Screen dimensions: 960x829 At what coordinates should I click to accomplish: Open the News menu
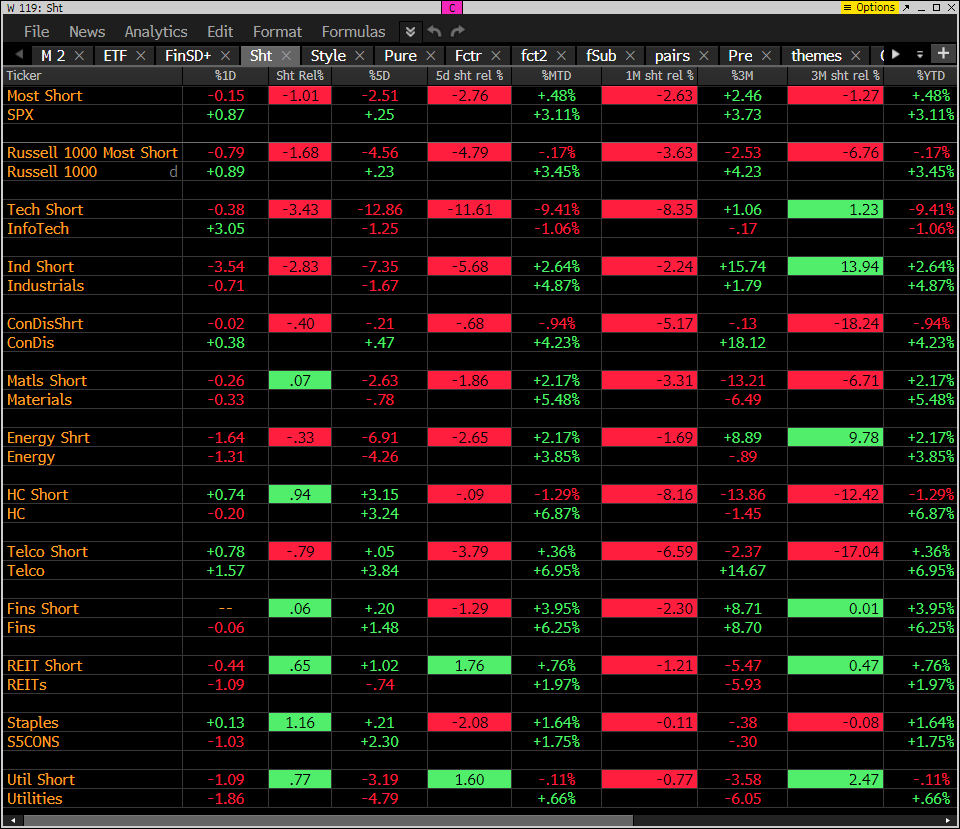87,31
